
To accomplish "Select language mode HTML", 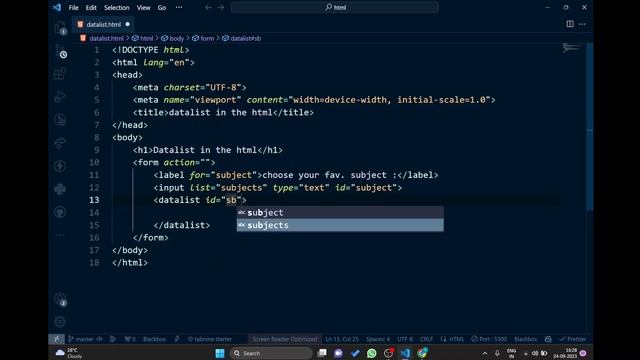I will (452, 339).
